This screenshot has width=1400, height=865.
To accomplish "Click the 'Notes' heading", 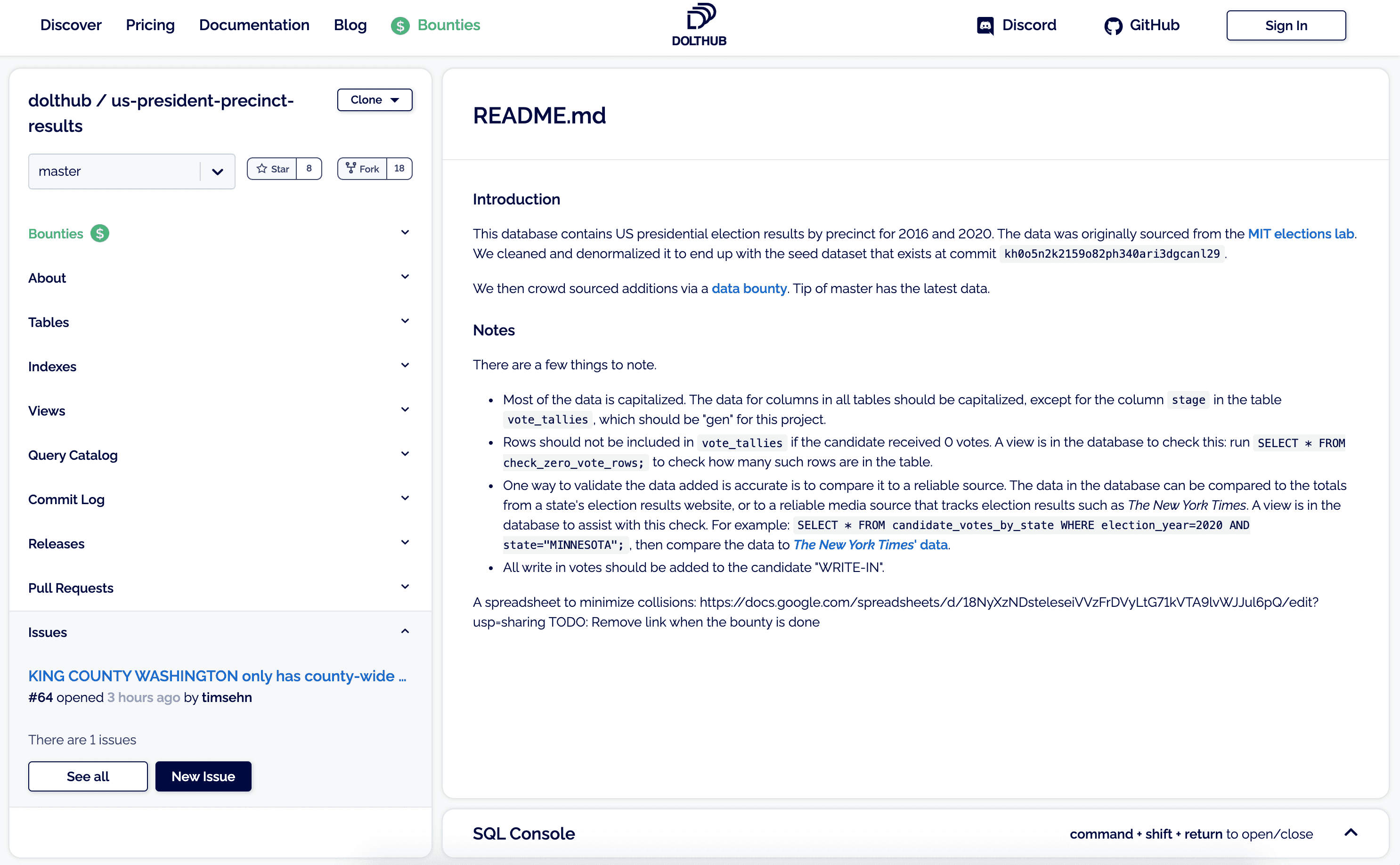I will 494,330.
